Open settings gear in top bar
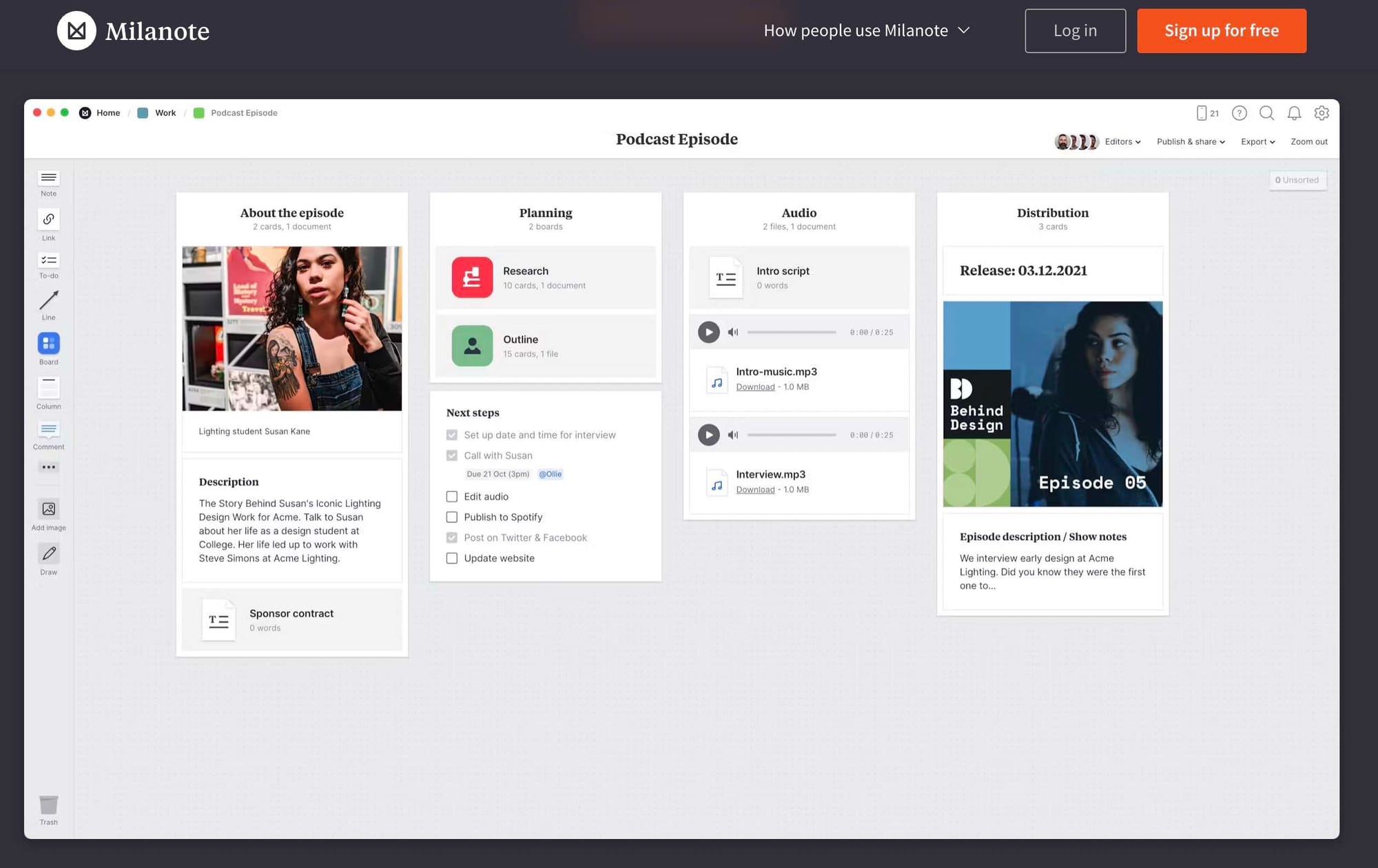 pyautogui.click(x=1321, y=113)
